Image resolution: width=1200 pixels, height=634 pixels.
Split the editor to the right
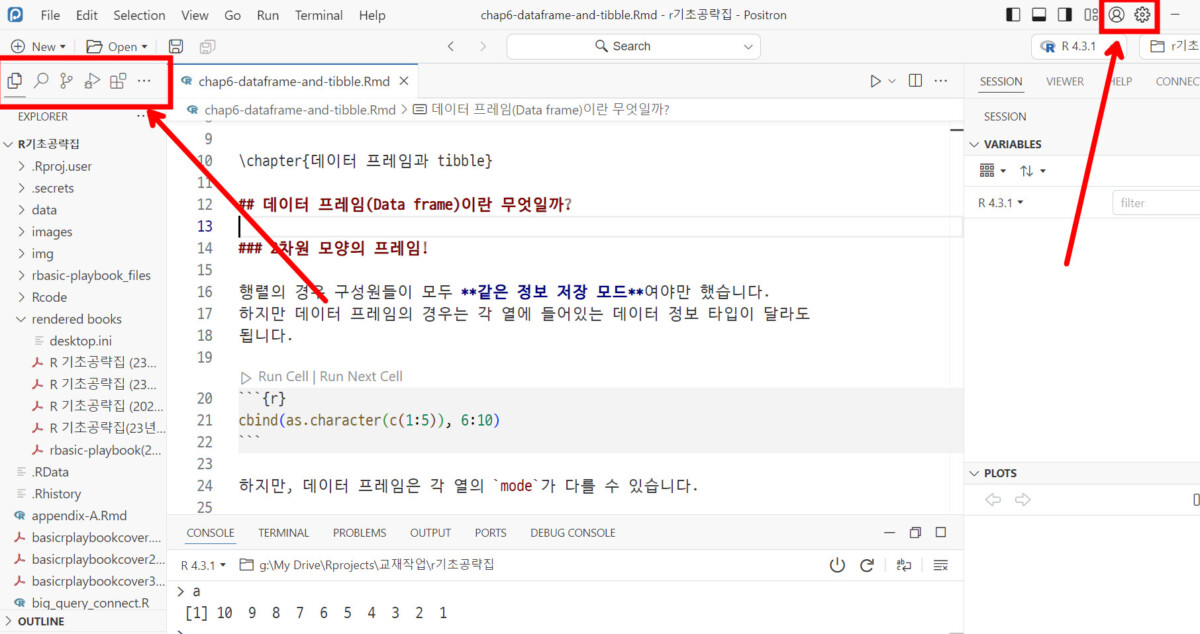914,81
